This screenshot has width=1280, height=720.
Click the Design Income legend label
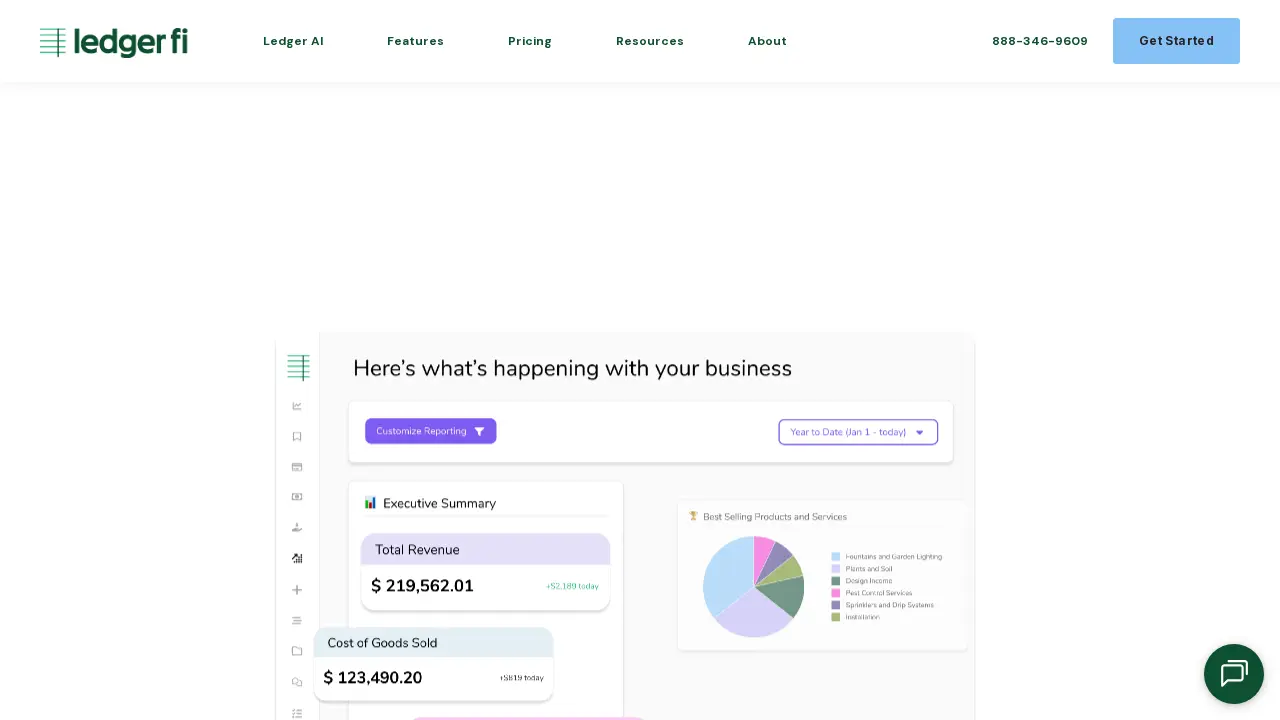pyautogui.click(x=869, y=581)
